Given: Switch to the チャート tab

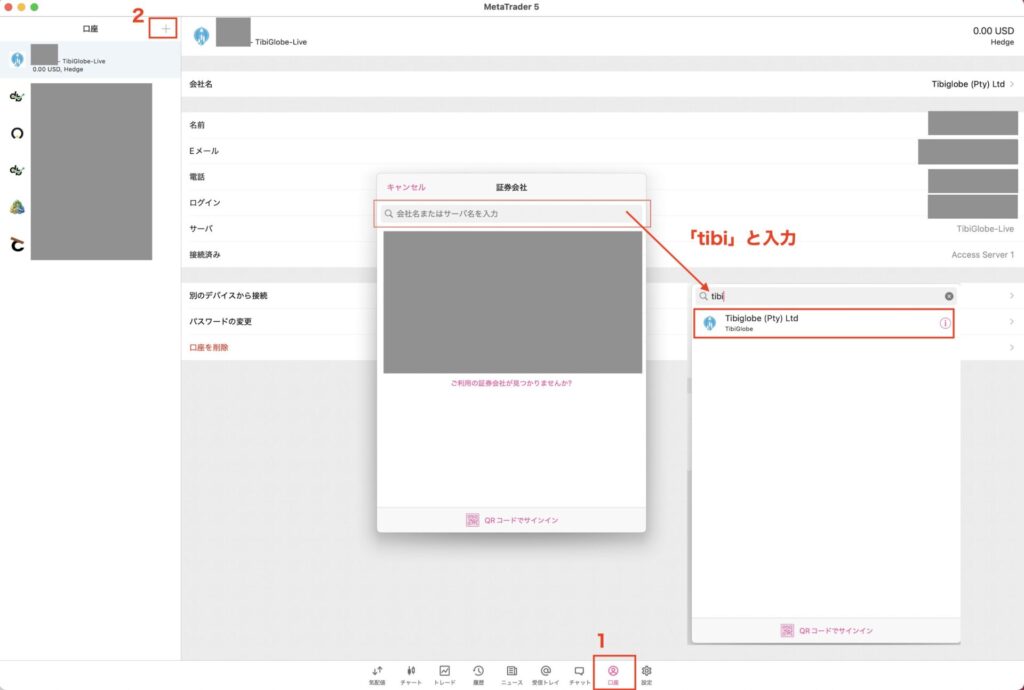Looking at the screenshot, I should (x=411, y=675).
